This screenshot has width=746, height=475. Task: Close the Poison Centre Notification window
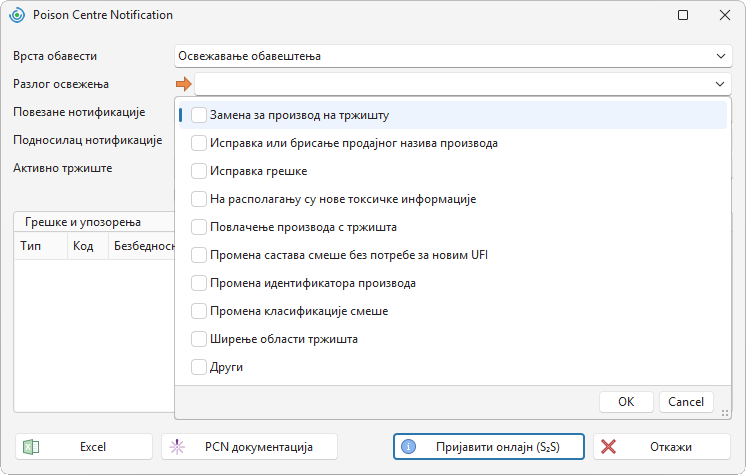725,15
